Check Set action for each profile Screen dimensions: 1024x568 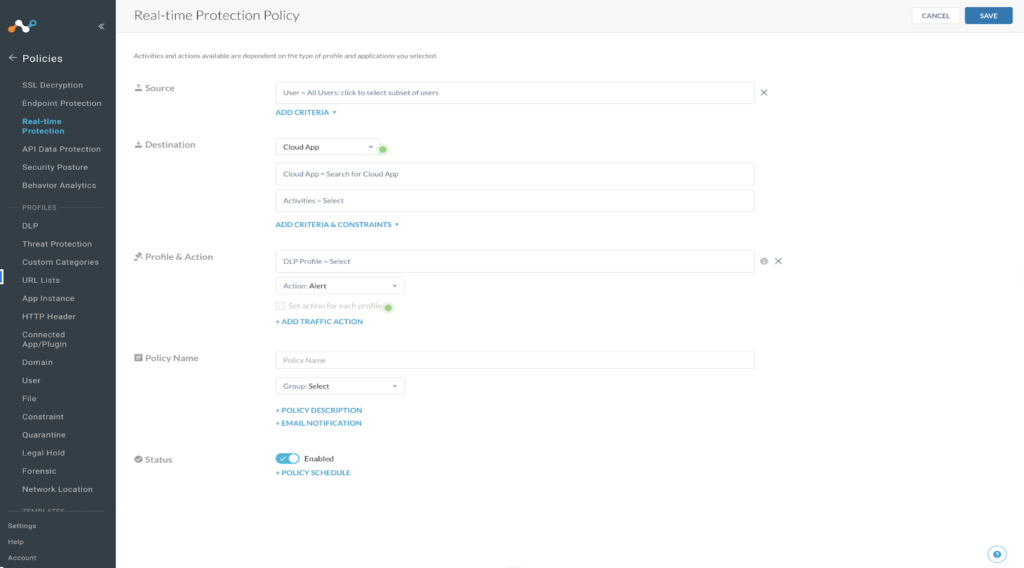(x=280, y=306)
